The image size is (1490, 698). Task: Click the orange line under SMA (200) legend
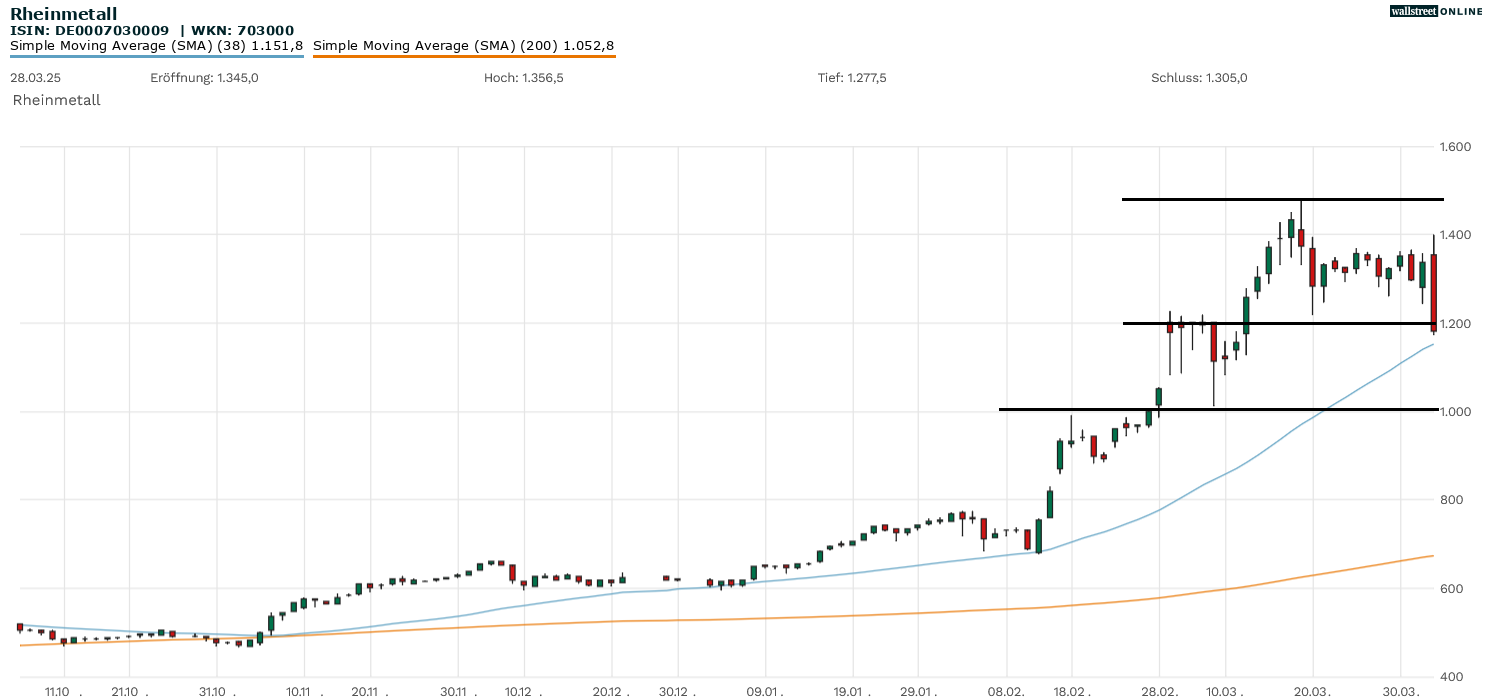tap(463, 56)
